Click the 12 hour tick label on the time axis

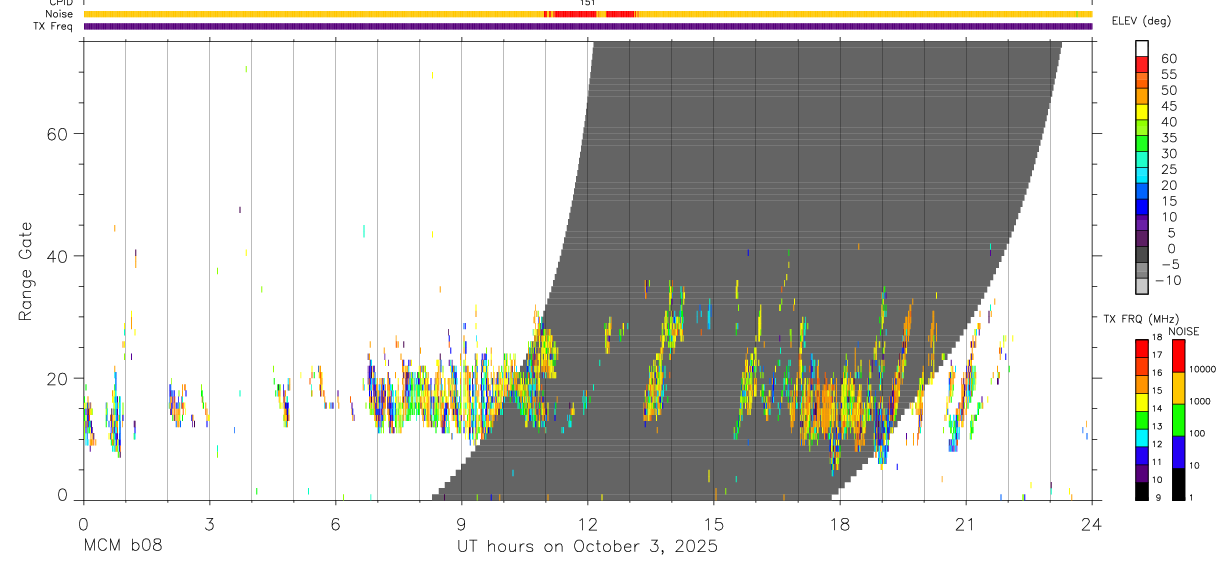coord(587,523)
